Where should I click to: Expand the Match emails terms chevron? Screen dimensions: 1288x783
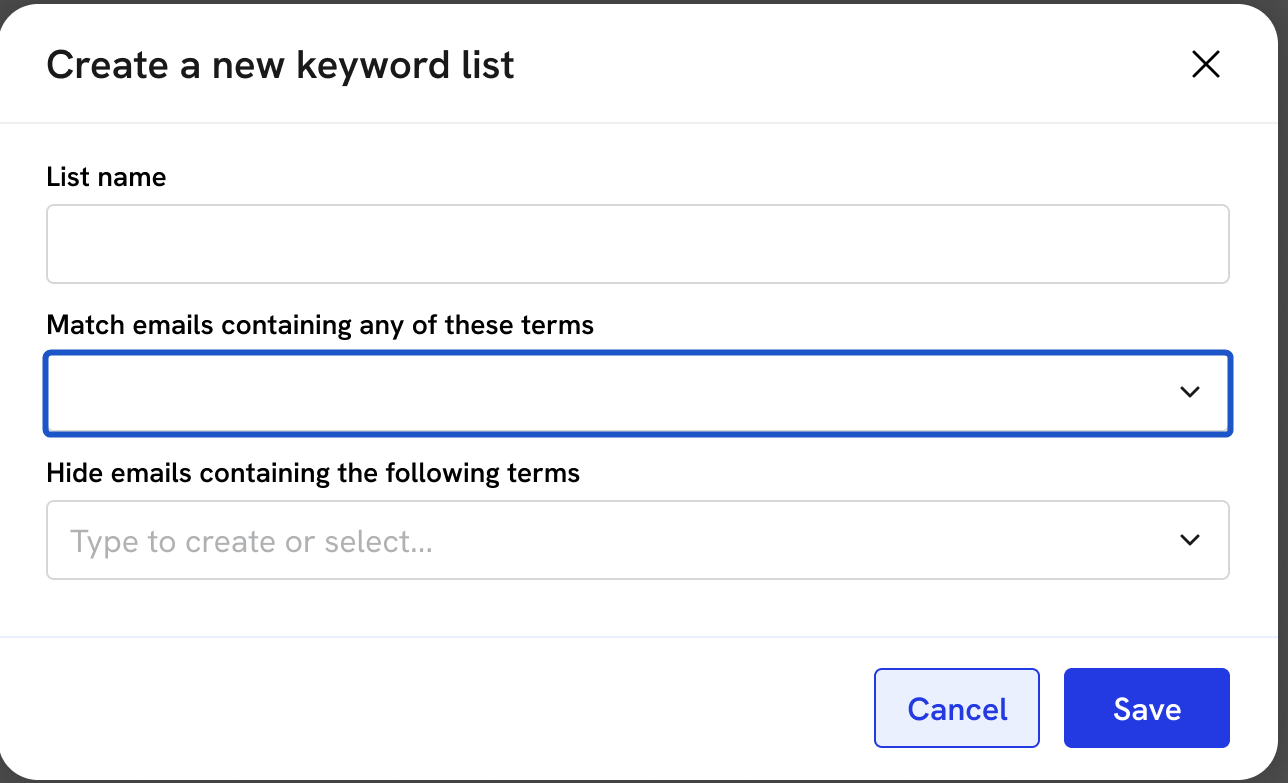1189,392
